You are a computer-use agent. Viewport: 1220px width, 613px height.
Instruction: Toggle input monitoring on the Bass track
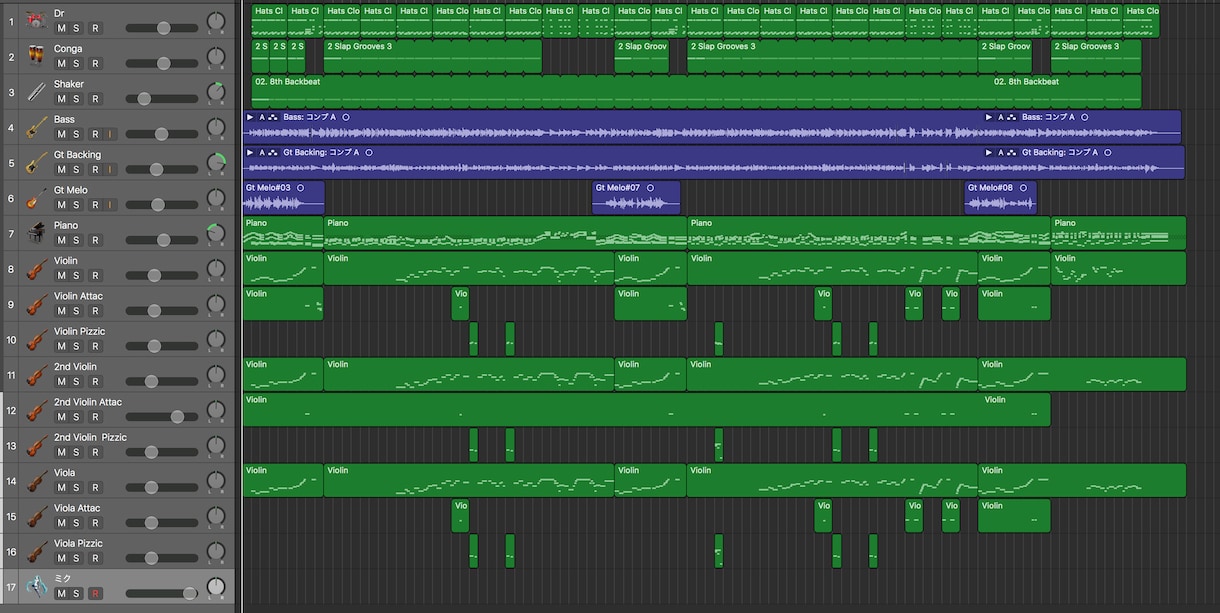pos(111,134)
